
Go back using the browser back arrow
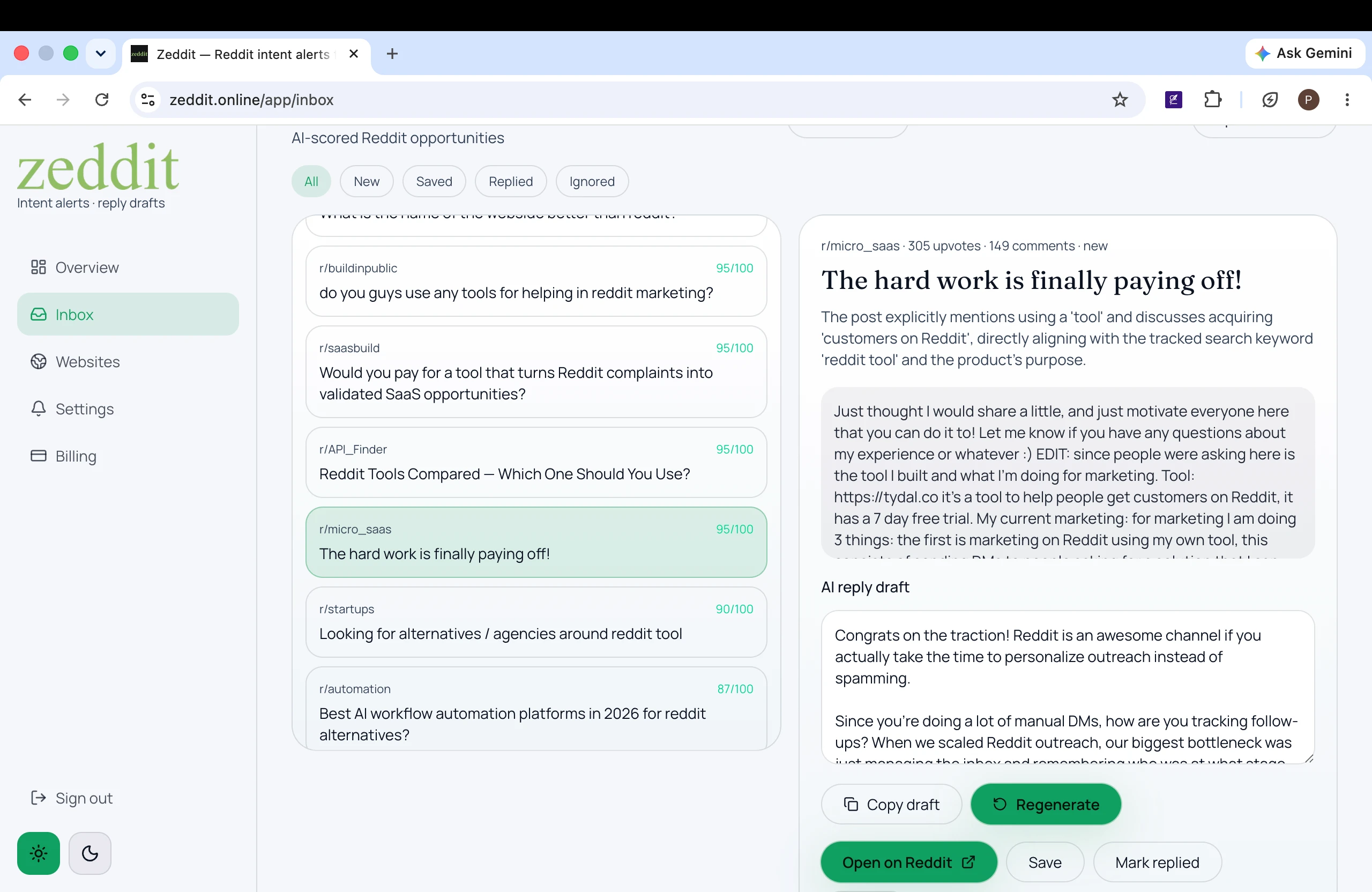click(x=25, y=100)
